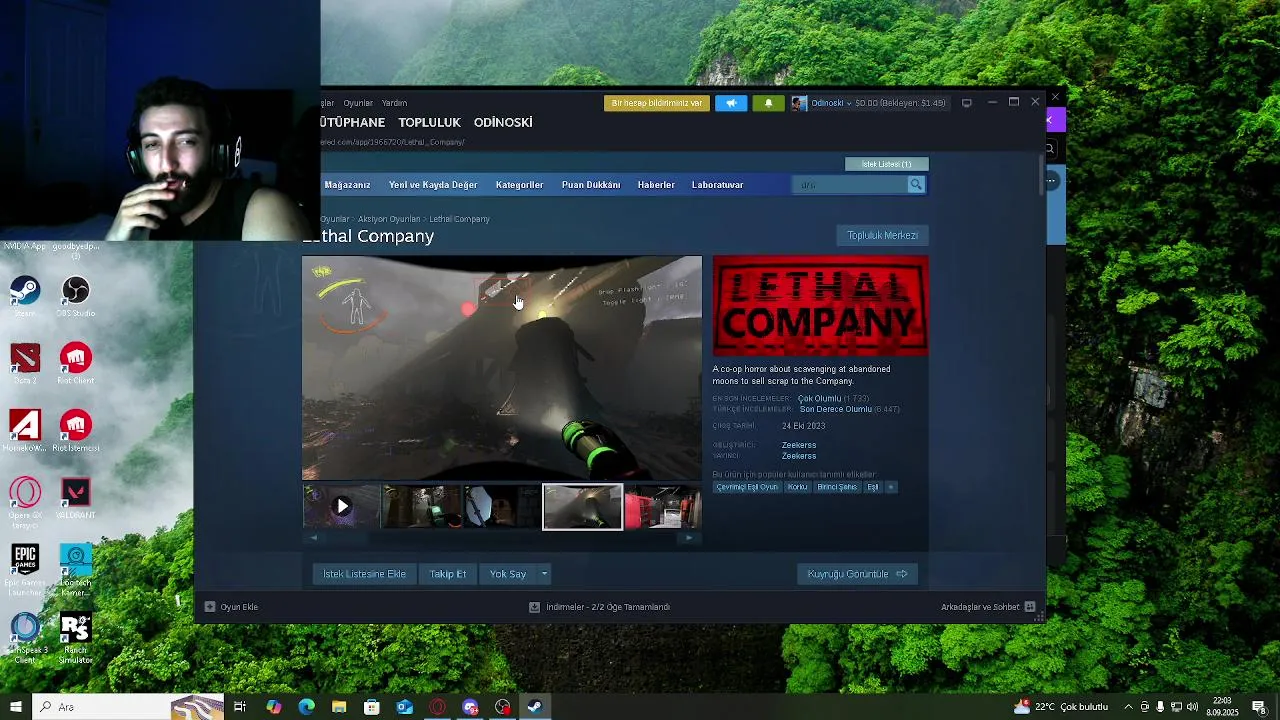Select the Korku tag

[x=797, y=487]
